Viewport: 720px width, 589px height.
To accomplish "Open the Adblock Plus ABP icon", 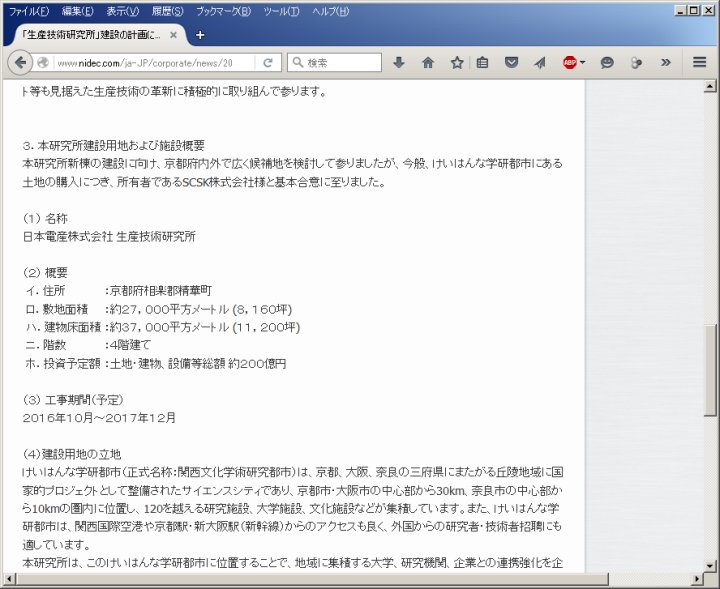I will click(x=569, y=62).
